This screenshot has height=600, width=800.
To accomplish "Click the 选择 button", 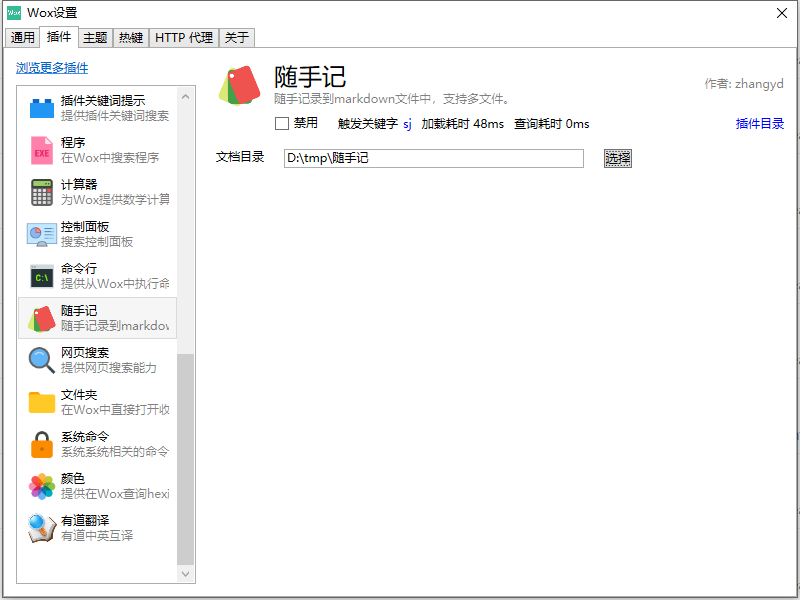I will (618, 158).
